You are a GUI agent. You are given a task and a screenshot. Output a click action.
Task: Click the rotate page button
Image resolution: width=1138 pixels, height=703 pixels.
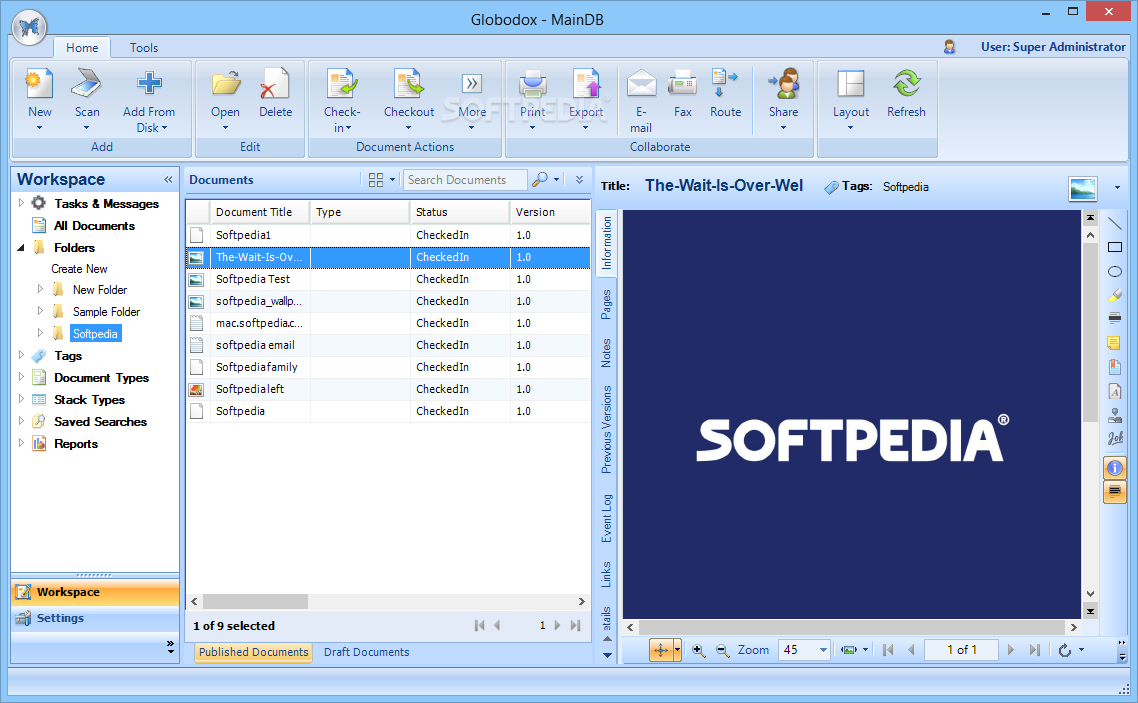tap(1065, 650)
